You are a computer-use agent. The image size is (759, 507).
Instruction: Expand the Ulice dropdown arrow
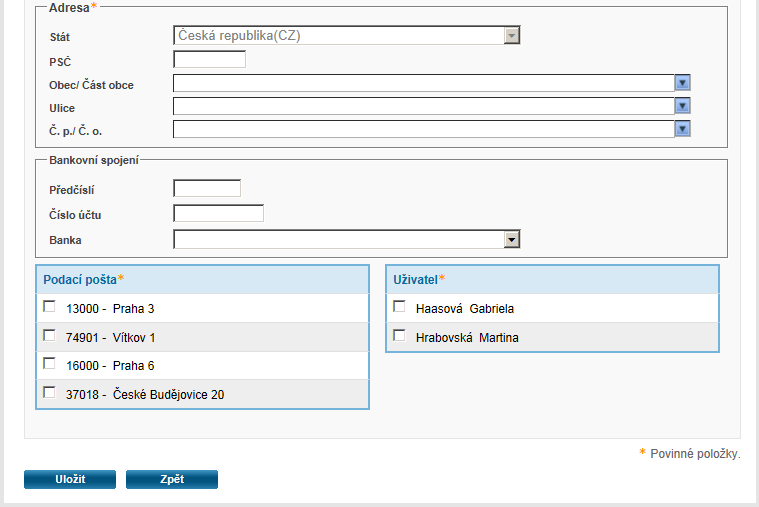tap(683, 106)
